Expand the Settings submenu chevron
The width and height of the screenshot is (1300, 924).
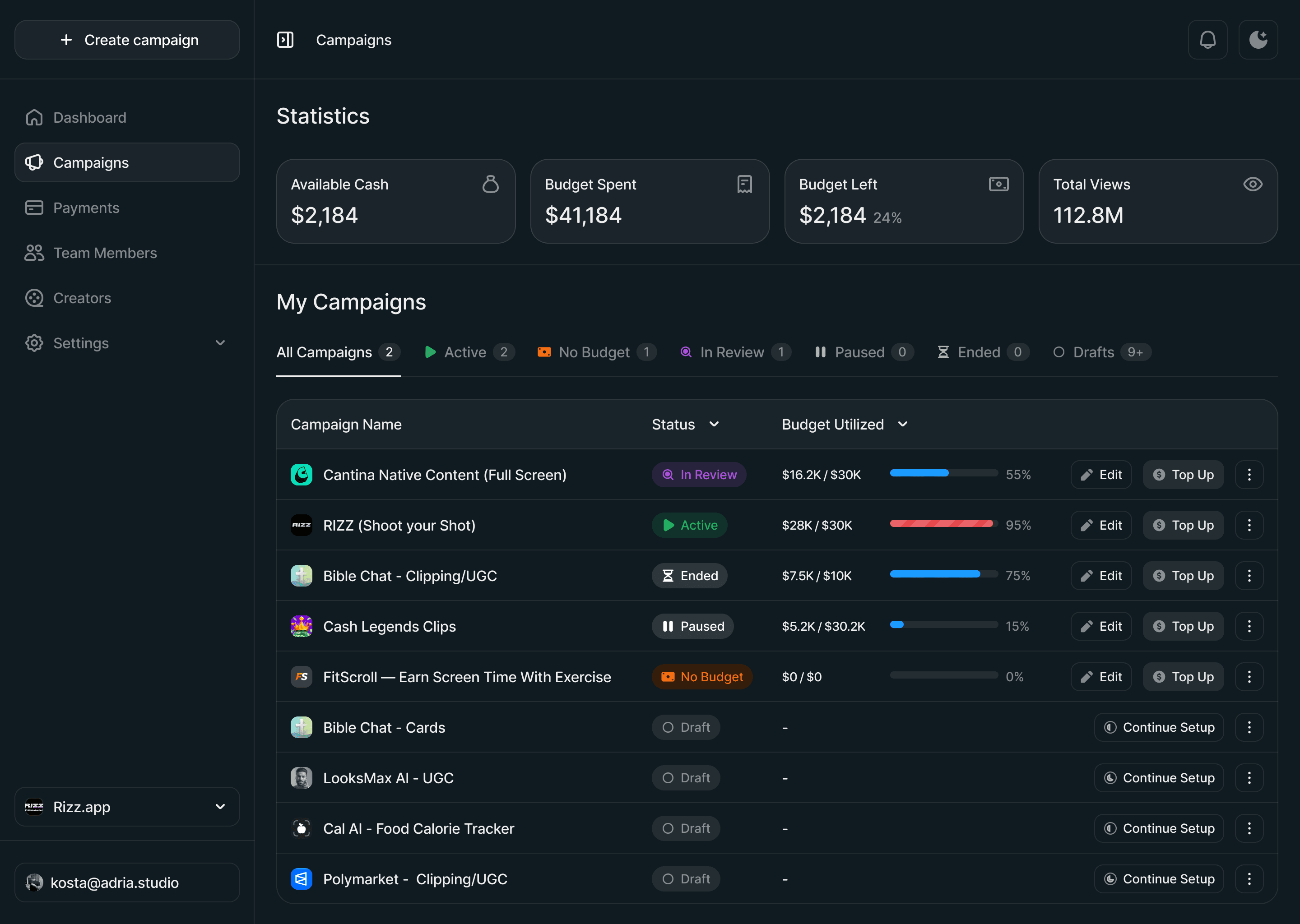tap(220, 343)
